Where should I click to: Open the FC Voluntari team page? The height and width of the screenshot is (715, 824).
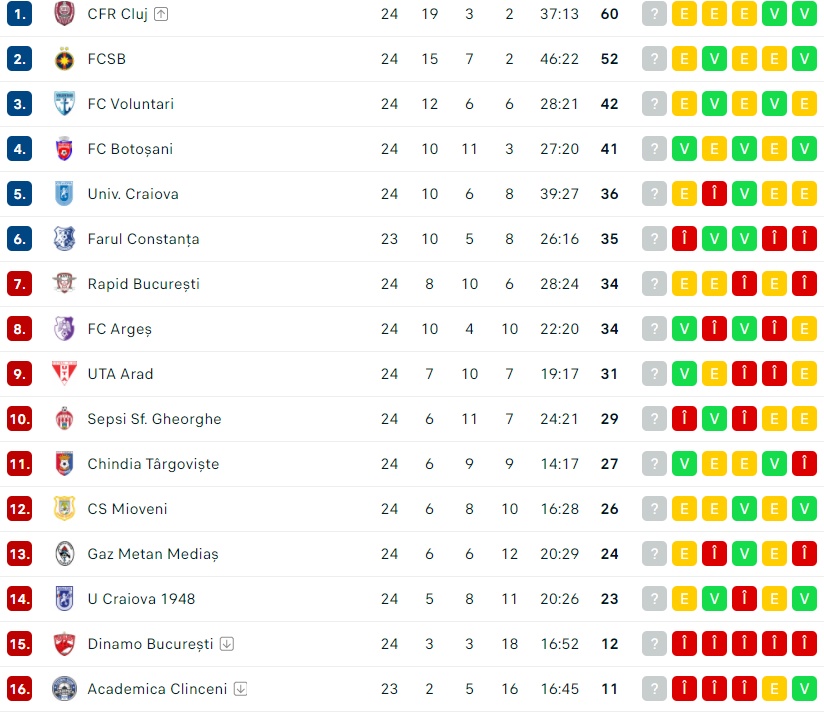pyautogui.click(x=130, y=104)
